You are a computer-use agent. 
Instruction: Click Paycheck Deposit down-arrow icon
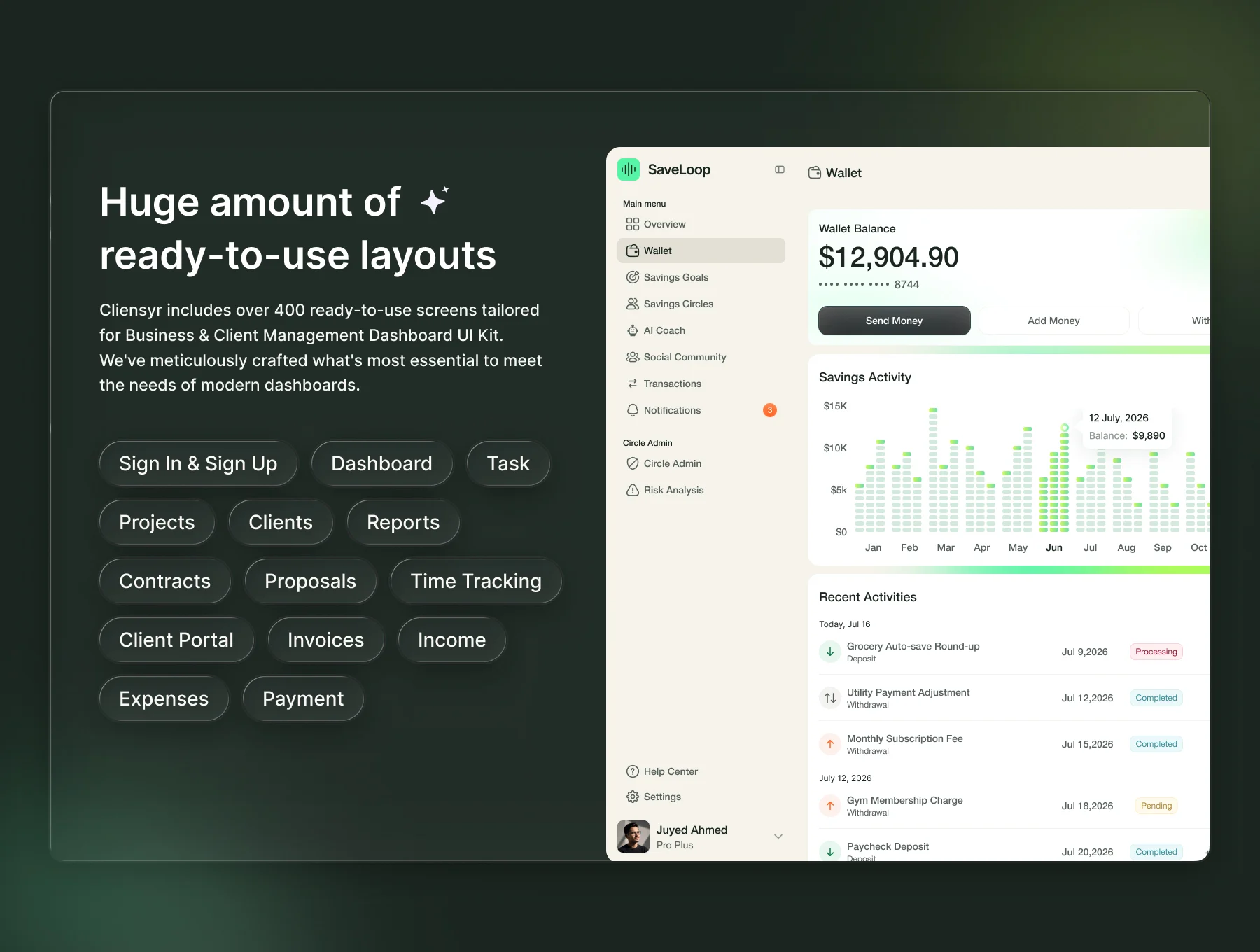[x=830, y=851]
